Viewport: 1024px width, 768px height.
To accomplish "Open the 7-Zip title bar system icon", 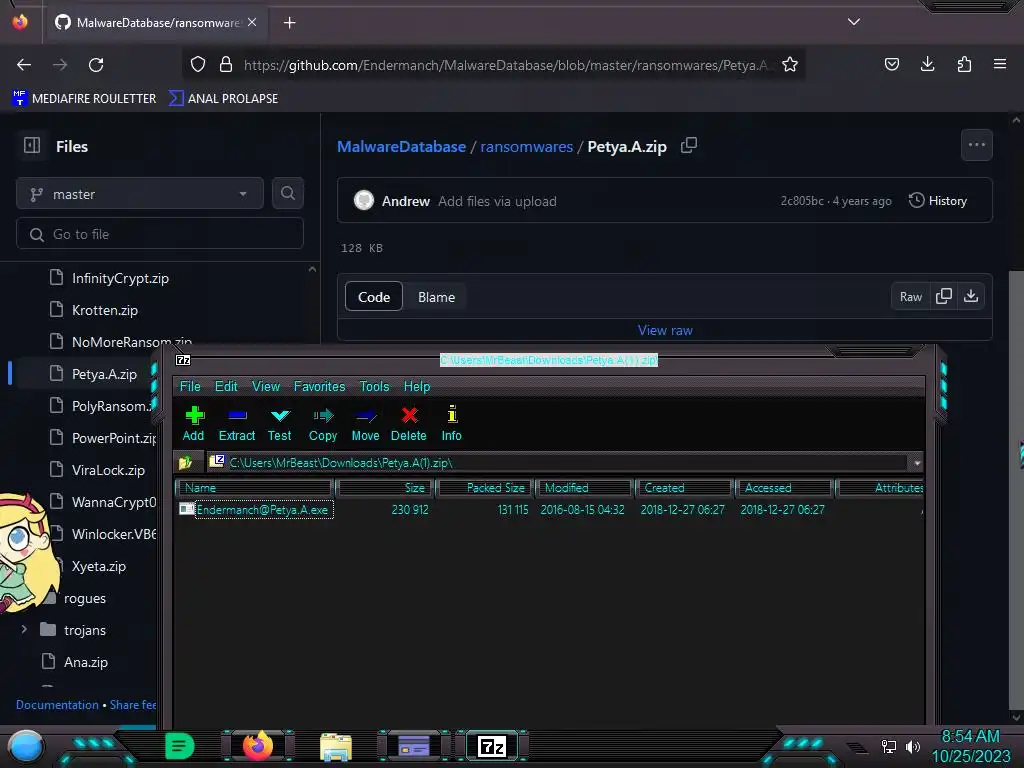I will click(184, 360).
